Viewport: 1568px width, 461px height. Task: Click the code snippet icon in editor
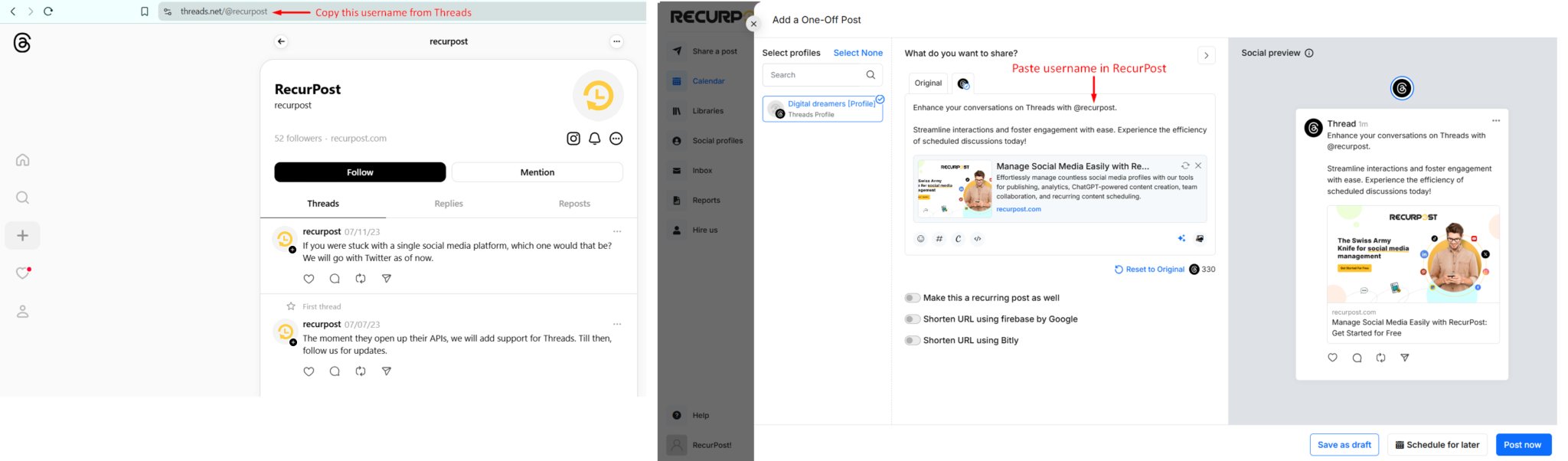(978, 239)
